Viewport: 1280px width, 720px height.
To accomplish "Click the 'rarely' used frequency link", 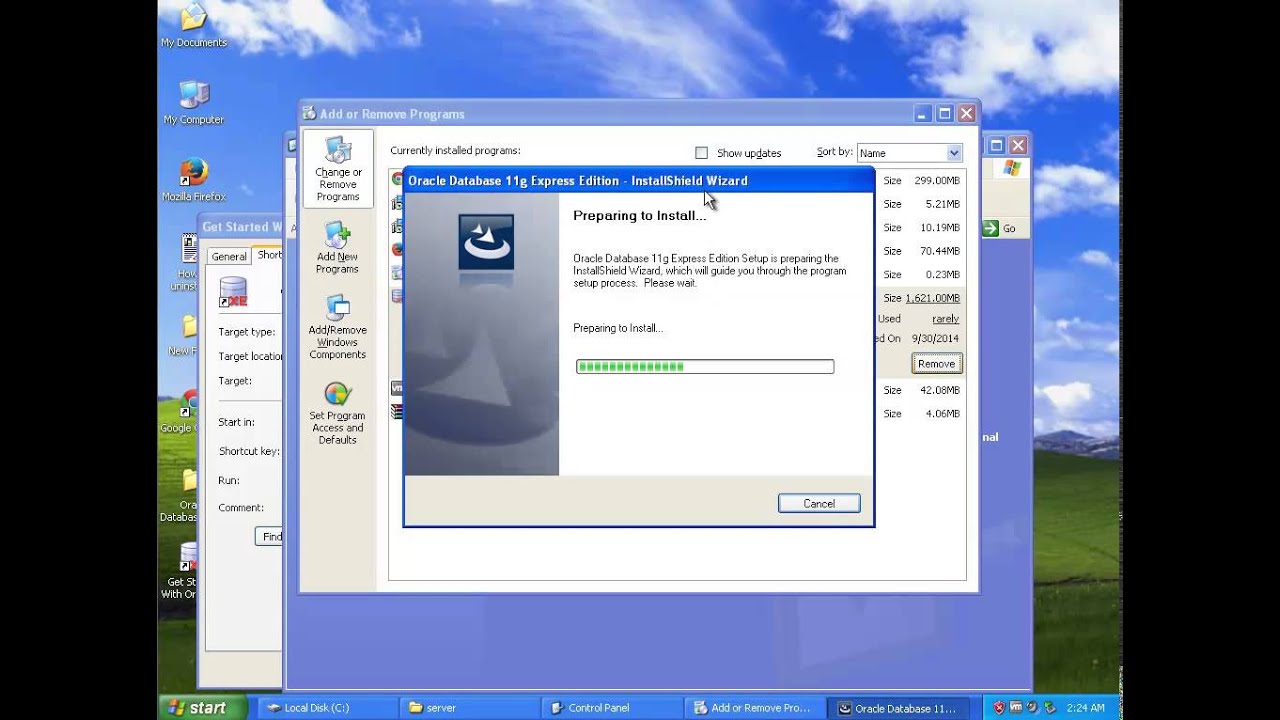I will tap(945, 319).
